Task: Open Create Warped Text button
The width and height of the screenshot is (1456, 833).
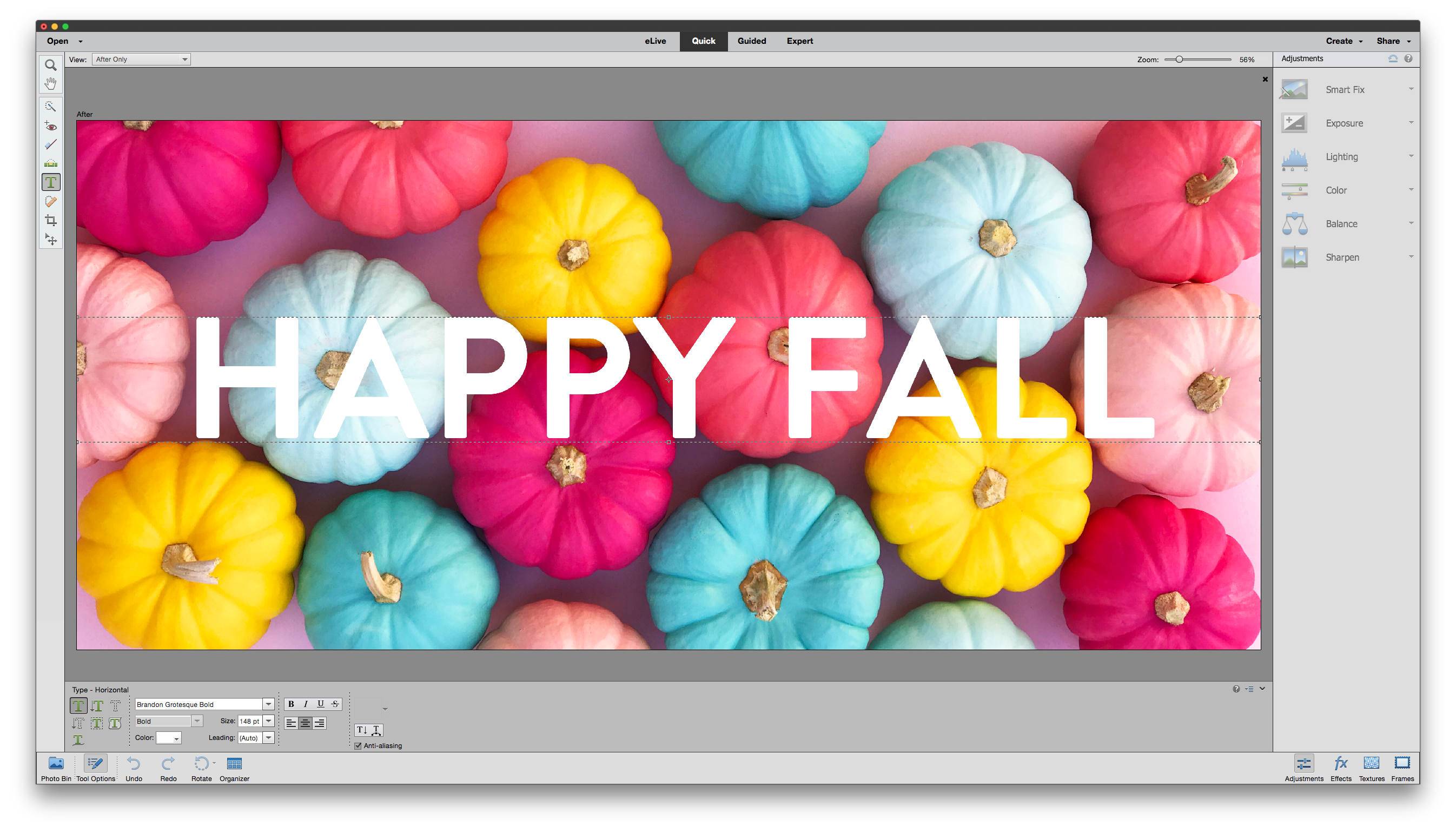Action: (376, 730)
